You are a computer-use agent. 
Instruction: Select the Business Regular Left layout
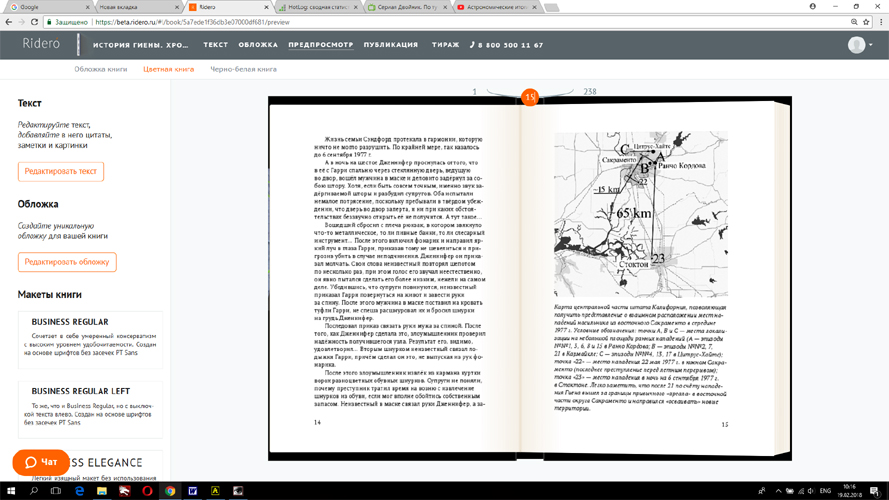click(90, 409)
